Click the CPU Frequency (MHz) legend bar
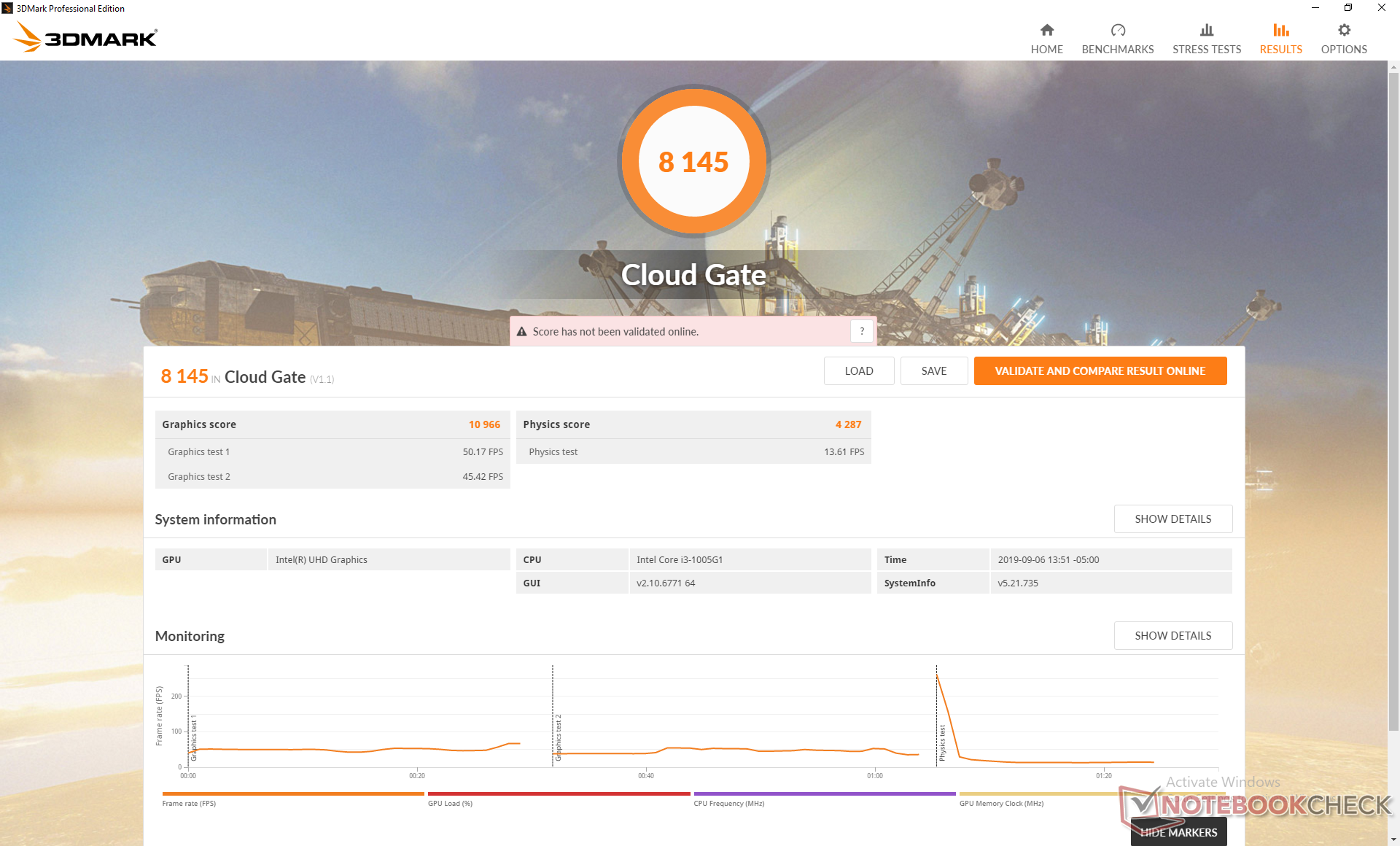Image resolution: width=1400 pixels, height=846 pixels. [x=824, y=793]
